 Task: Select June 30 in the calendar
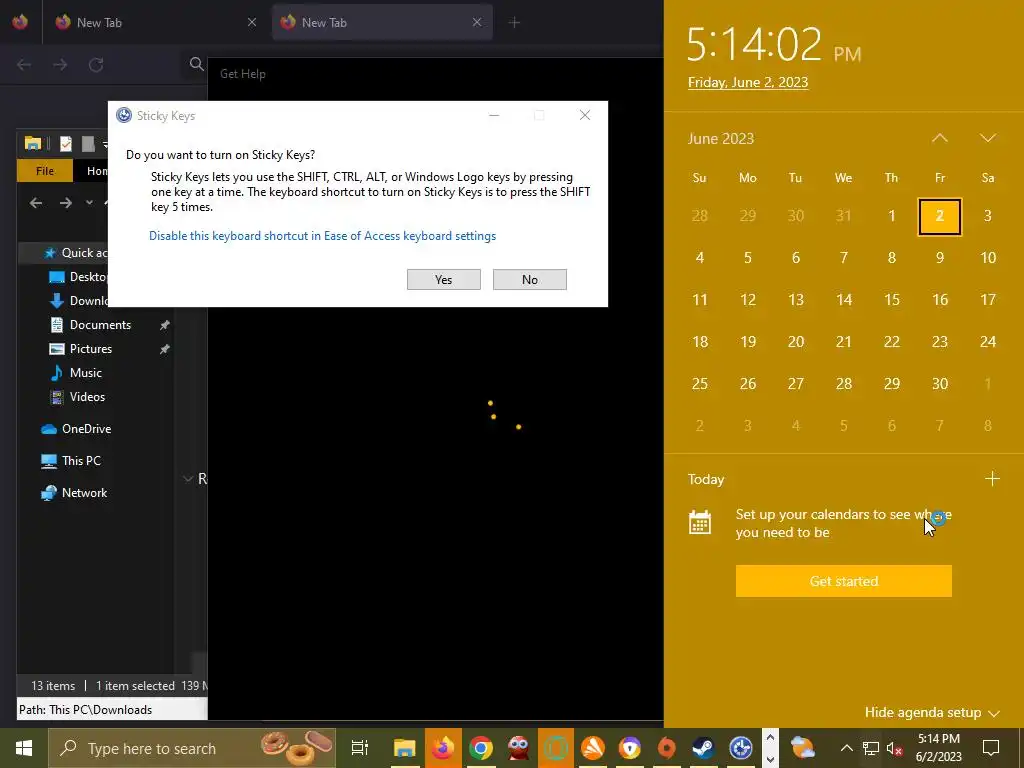(x=940, y=384)
